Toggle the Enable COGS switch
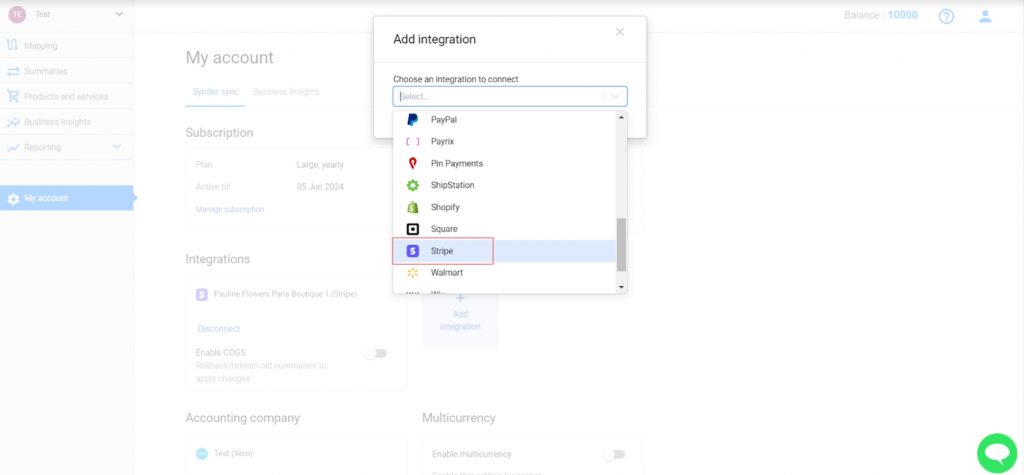The image size is (1024, 475). [376, 353]
